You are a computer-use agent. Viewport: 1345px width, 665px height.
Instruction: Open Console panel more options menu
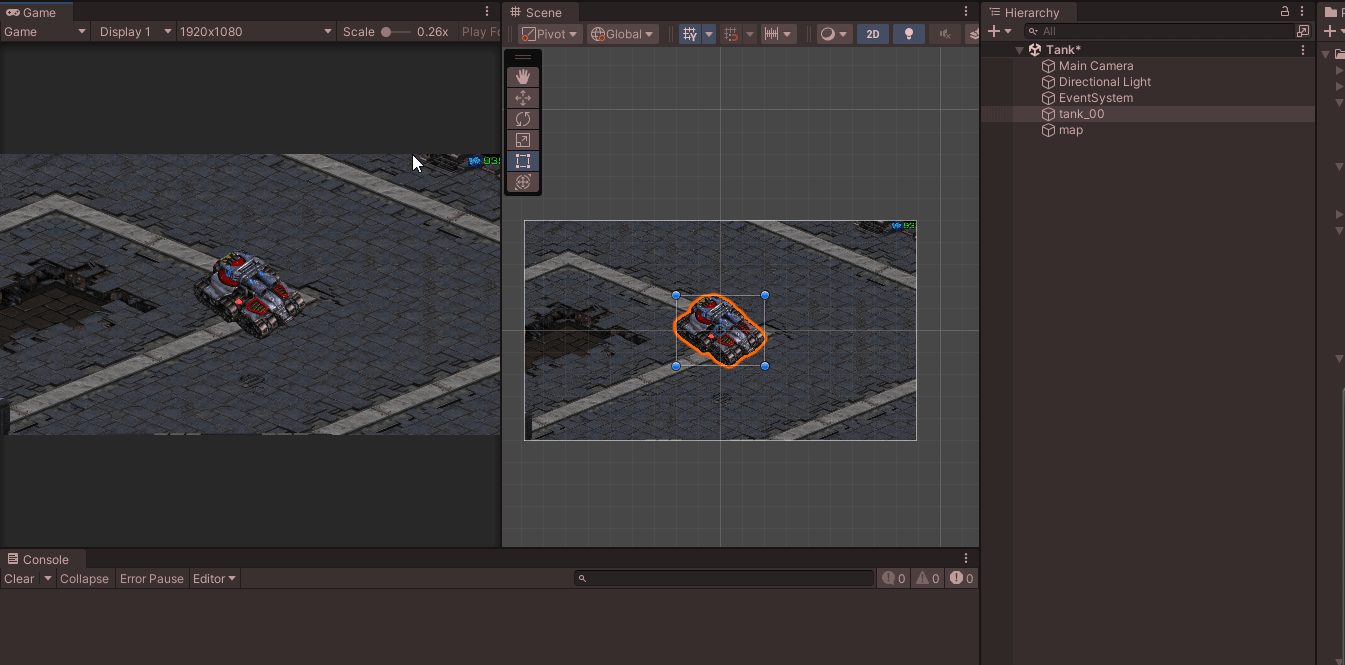click(x=966, y=558)
